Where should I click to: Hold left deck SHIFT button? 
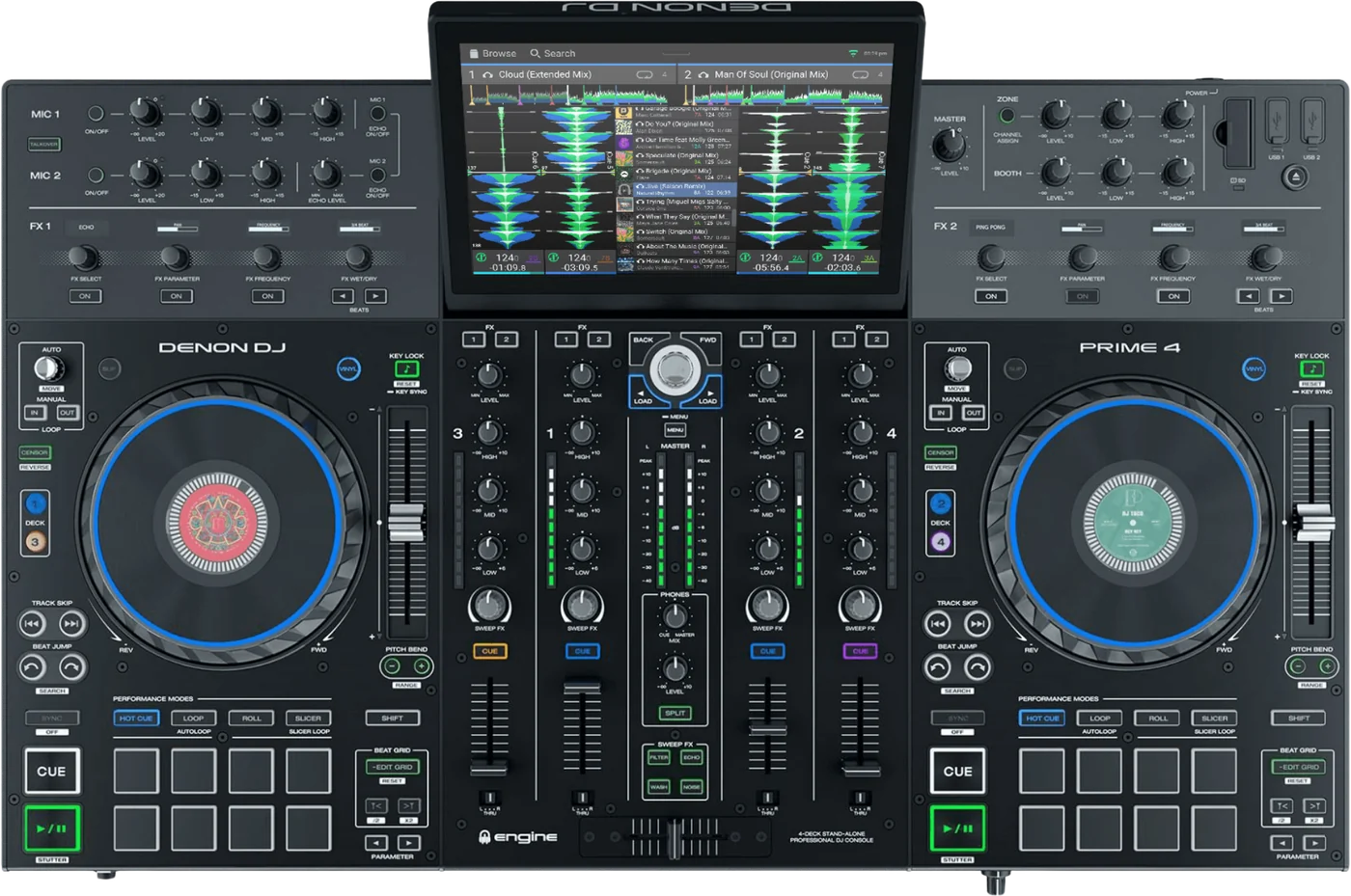[x=392, y=718]
